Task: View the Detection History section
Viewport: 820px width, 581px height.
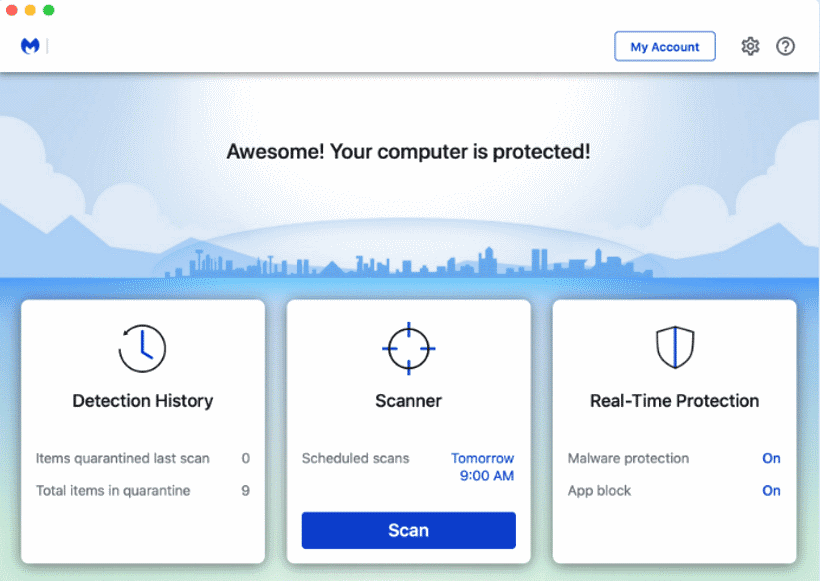Action: click(x=142, y=401)
